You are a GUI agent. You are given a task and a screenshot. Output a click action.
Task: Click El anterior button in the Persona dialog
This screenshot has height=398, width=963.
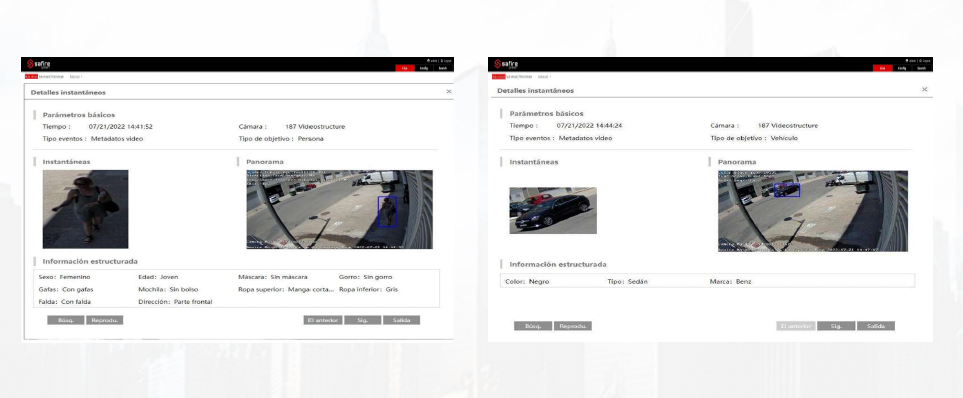click(323, 320)
